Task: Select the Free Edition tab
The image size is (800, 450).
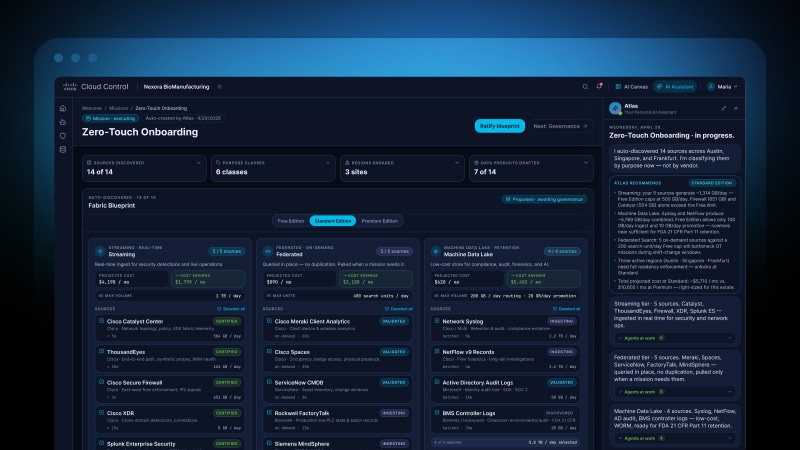Action: click(x=291, y=221)
